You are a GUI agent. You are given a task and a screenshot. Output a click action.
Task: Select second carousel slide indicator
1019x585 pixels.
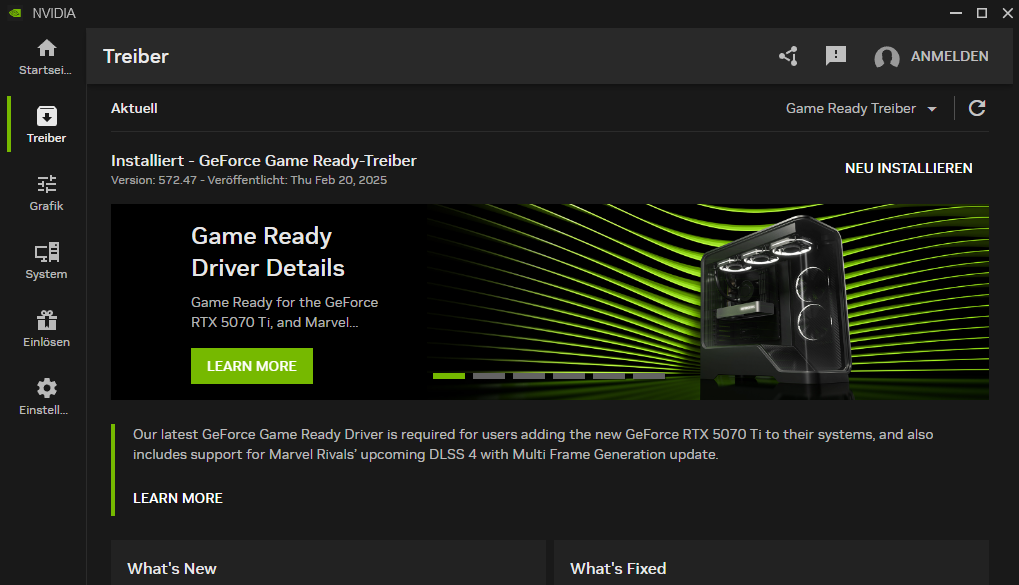(489, 376)
